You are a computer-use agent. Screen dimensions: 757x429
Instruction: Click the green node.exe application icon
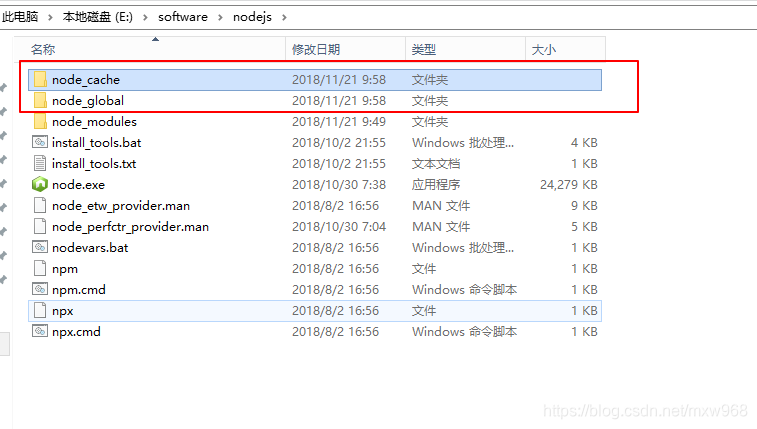coord(40,184)
